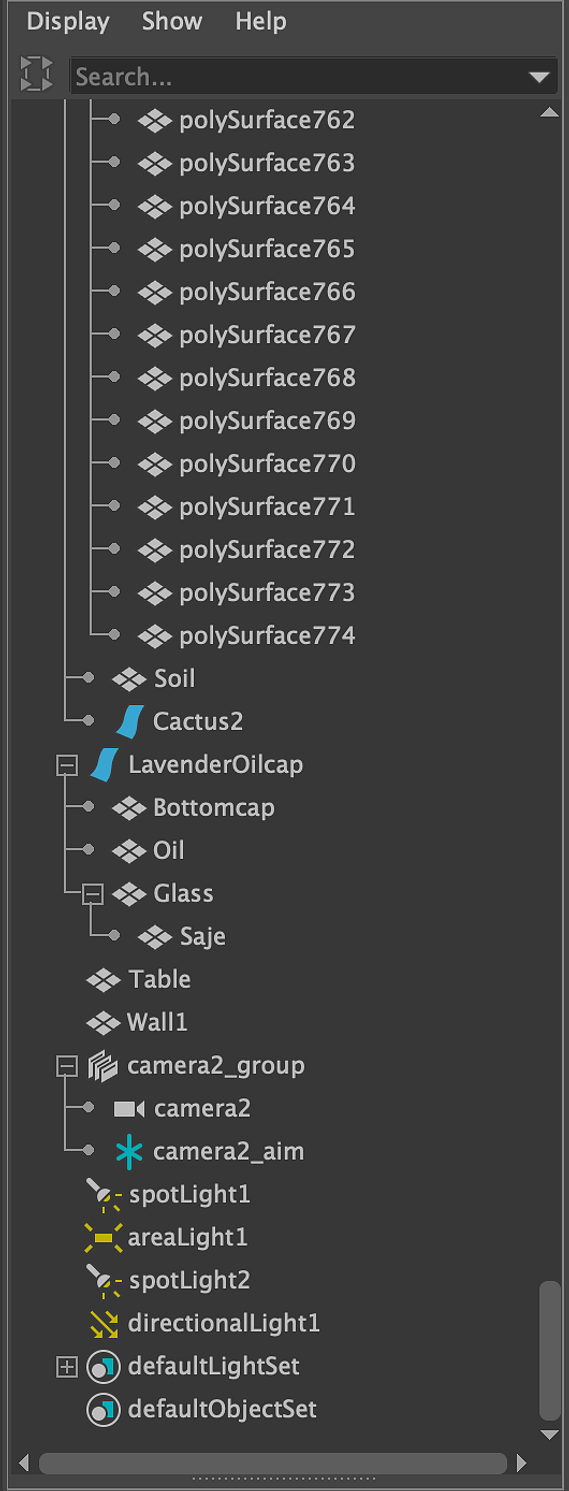The width and height of the screenshot is (569, 1491).
Task: Open the search field dropdown arrow
Action: click(x=539, y=77)
